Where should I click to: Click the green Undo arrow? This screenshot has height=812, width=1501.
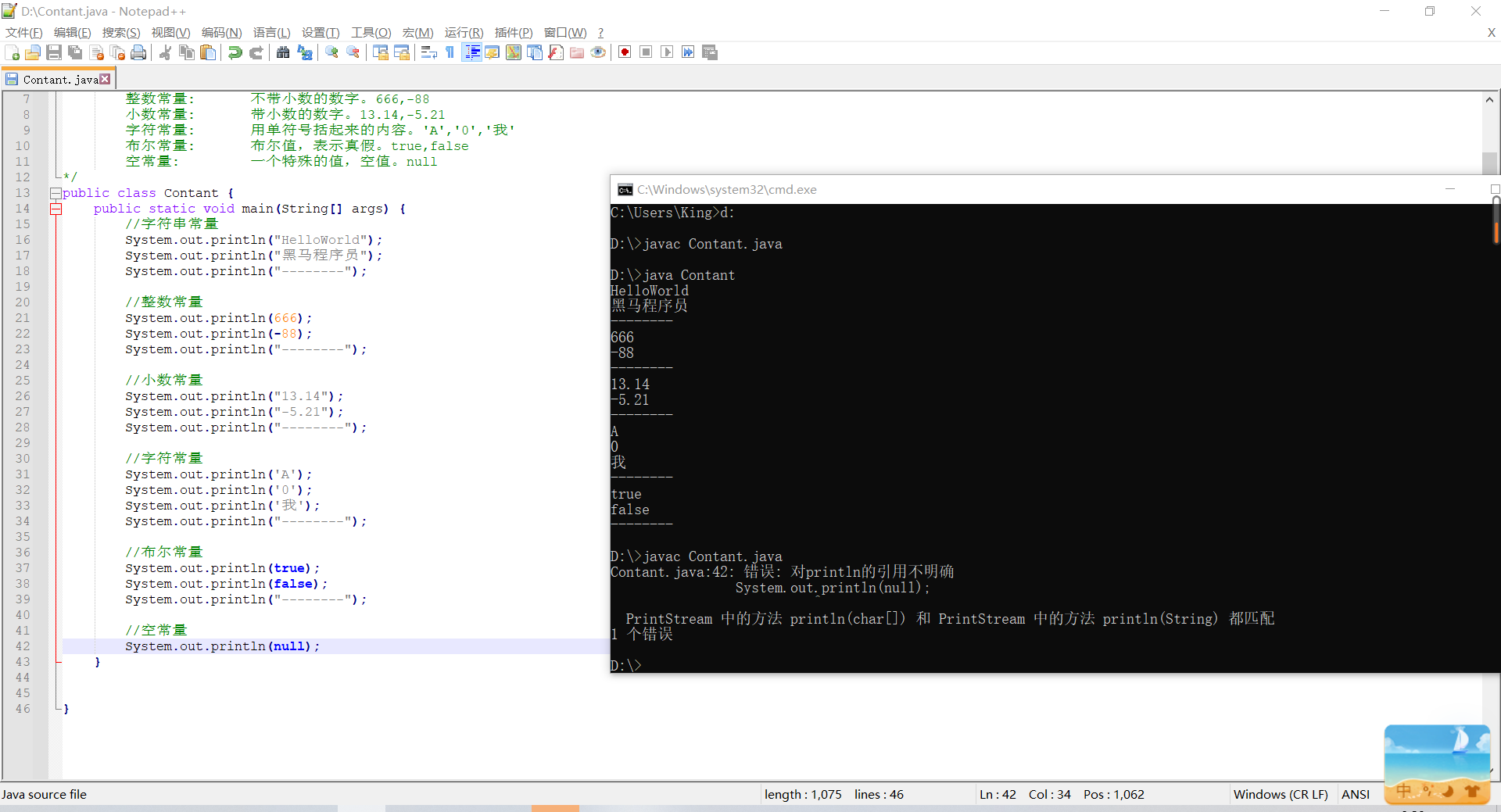click(235, 52)
